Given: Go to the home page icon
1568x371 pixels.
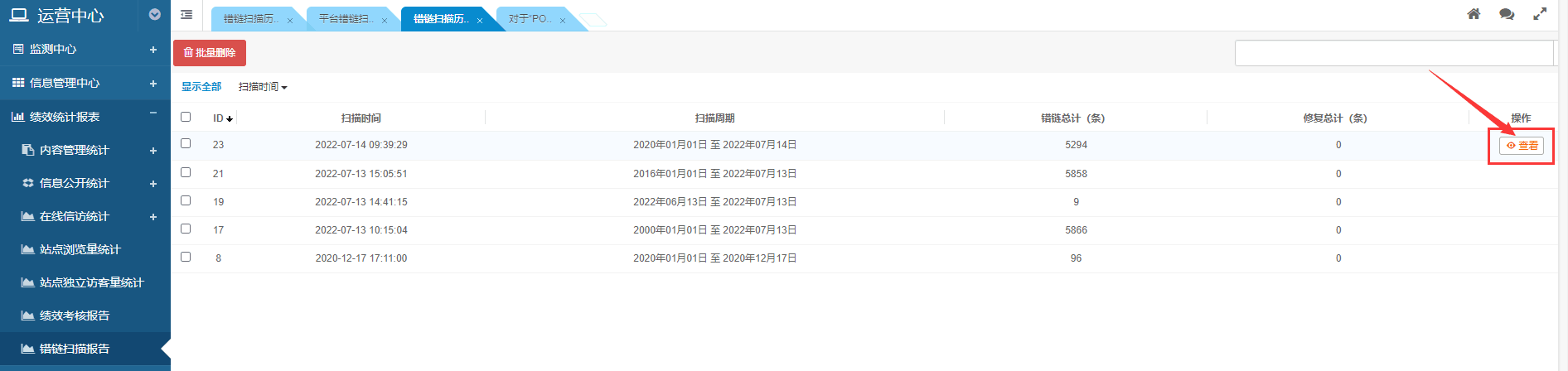Looking at the screenshot, I should click(1474, 14).
